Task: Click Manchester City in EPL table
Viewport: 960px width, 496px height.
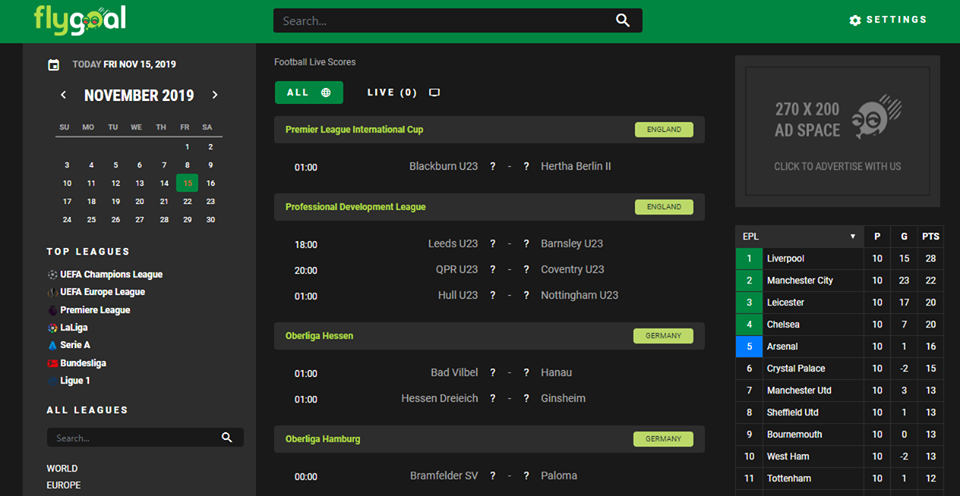Action: click(x=800, y=280)
